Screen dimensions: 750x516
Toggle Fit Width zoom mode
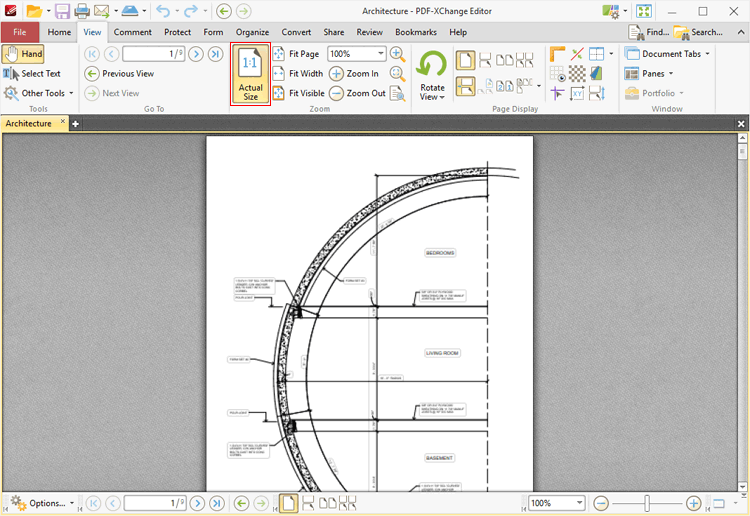point(298,74)
